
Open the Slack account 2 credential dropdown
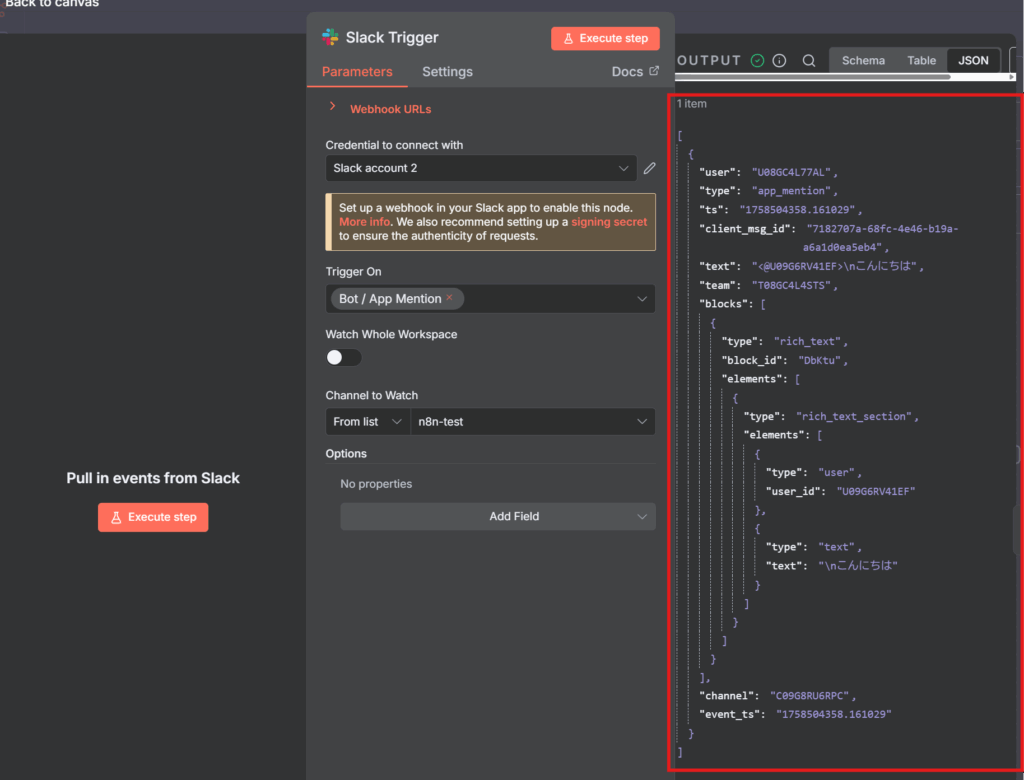481,168
